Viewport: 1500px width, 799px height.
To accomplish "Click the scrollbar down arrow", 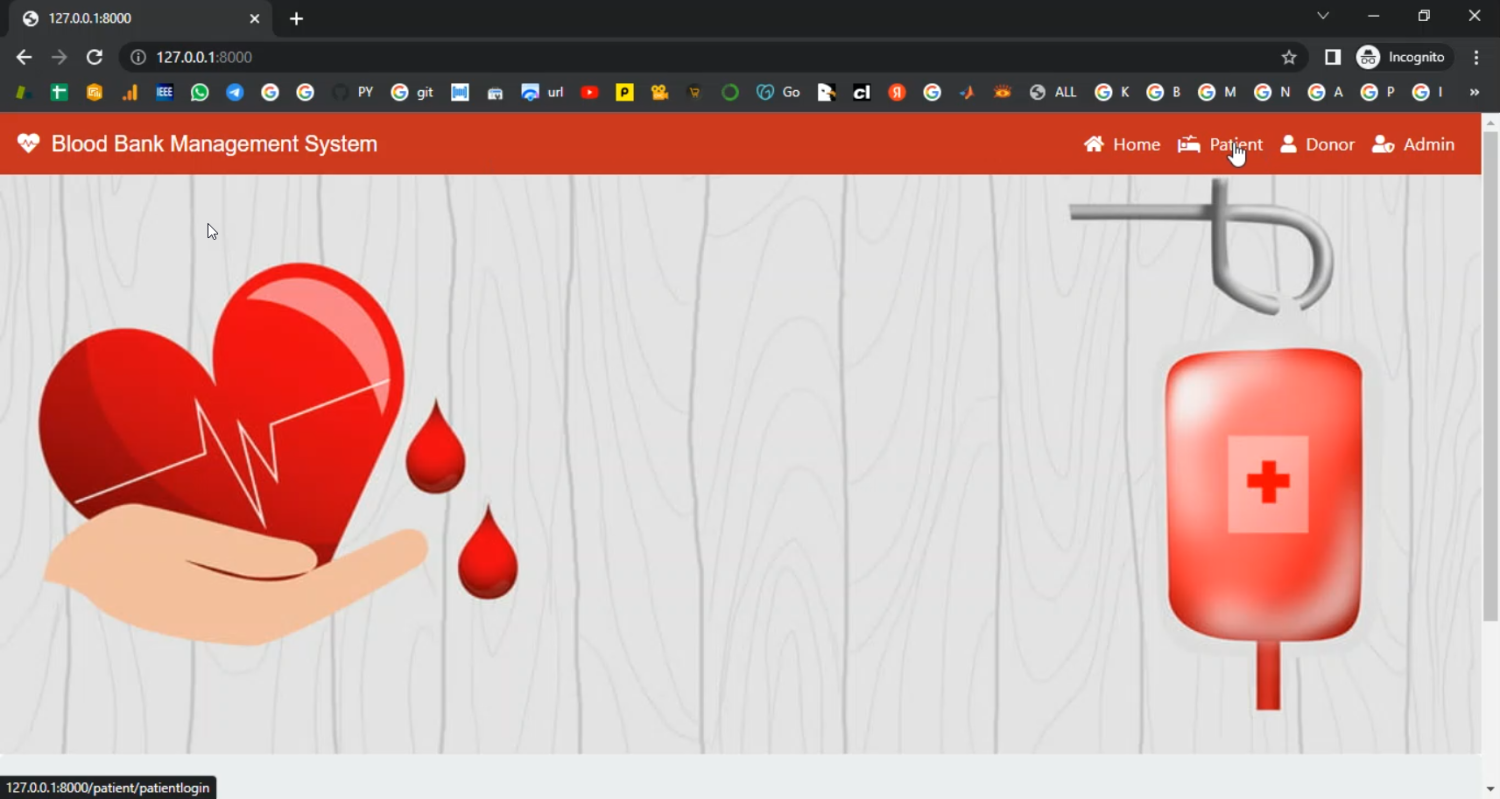I will (1490, 789).
